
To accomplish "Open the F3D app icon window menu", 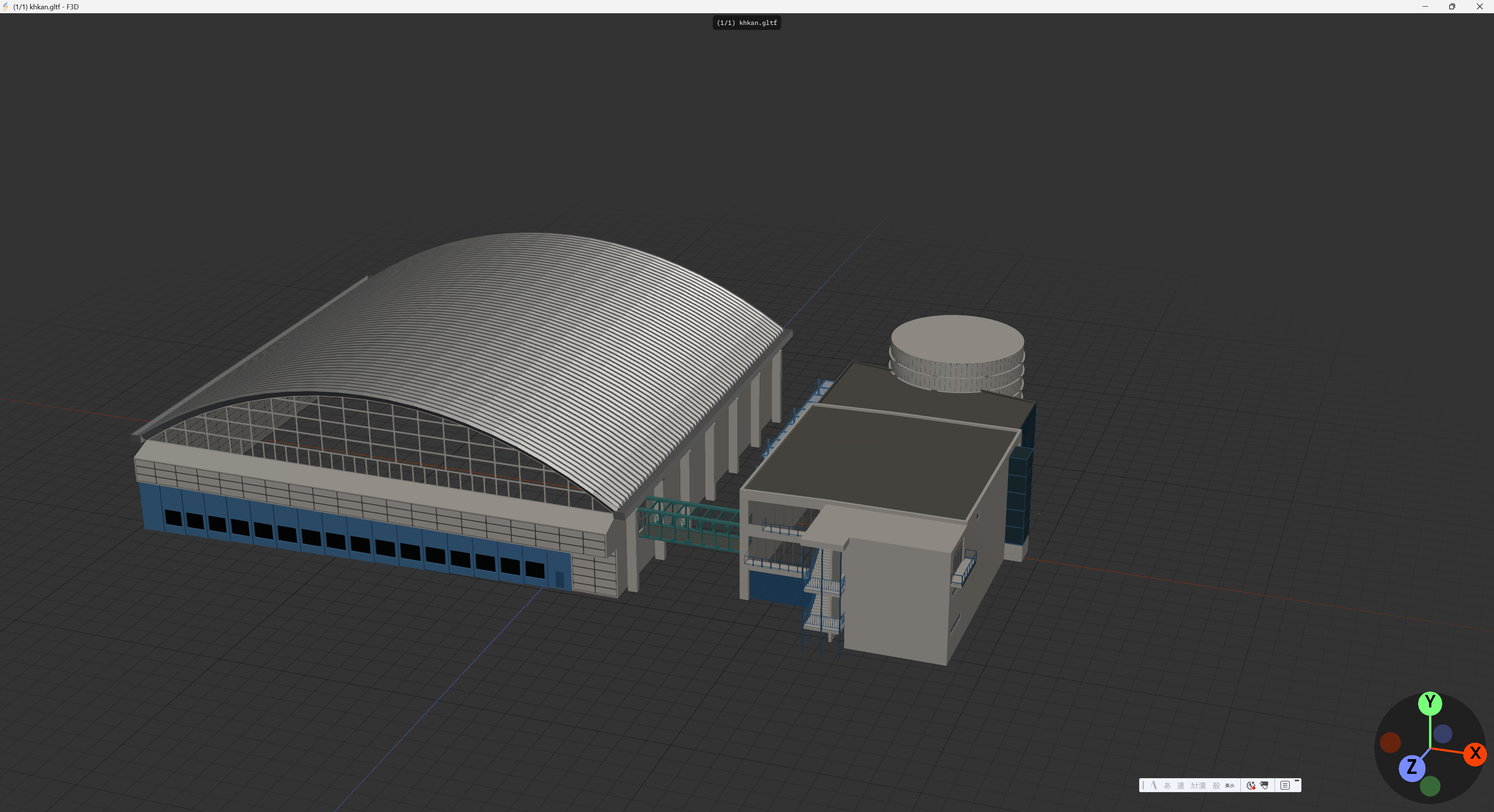I will [5, 6].
